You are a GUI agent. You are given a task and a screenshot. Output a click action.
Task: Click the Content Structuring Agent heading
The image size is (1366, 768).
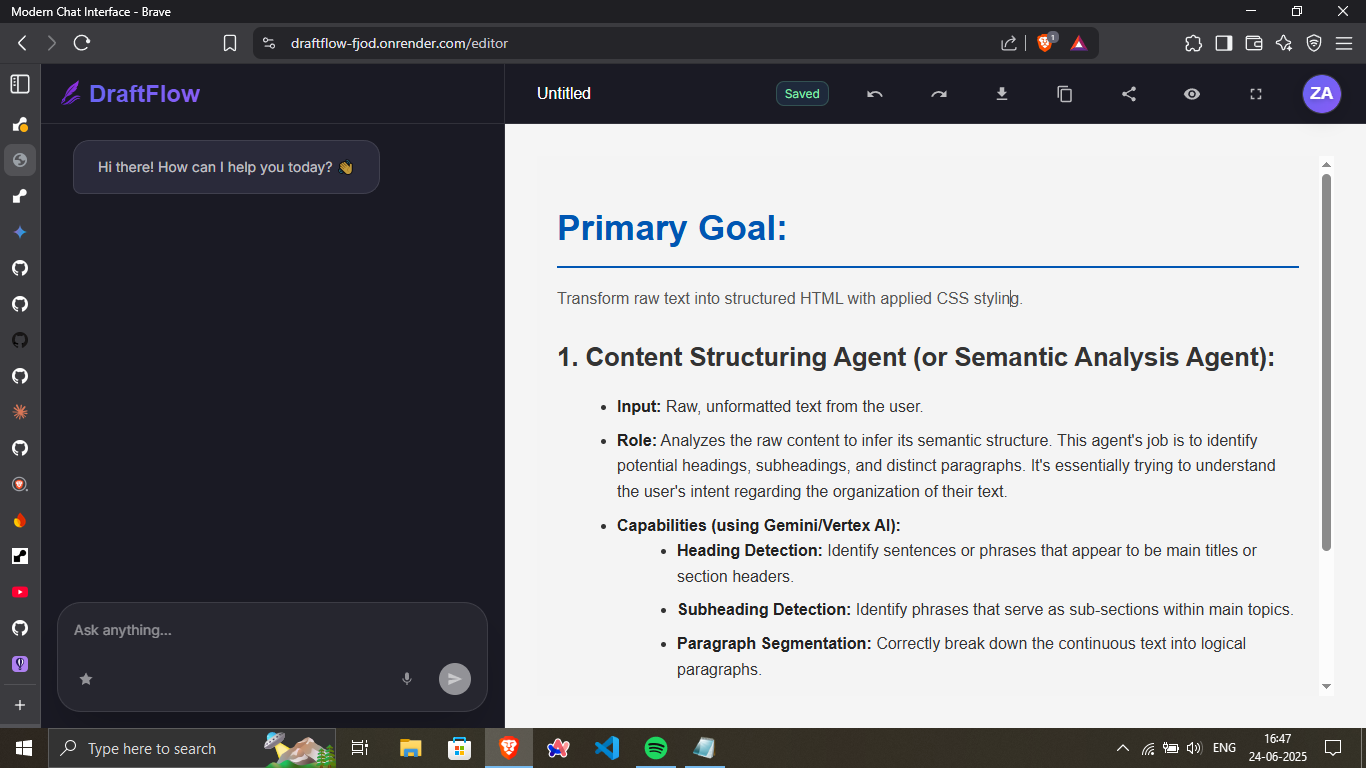[916, 357]
